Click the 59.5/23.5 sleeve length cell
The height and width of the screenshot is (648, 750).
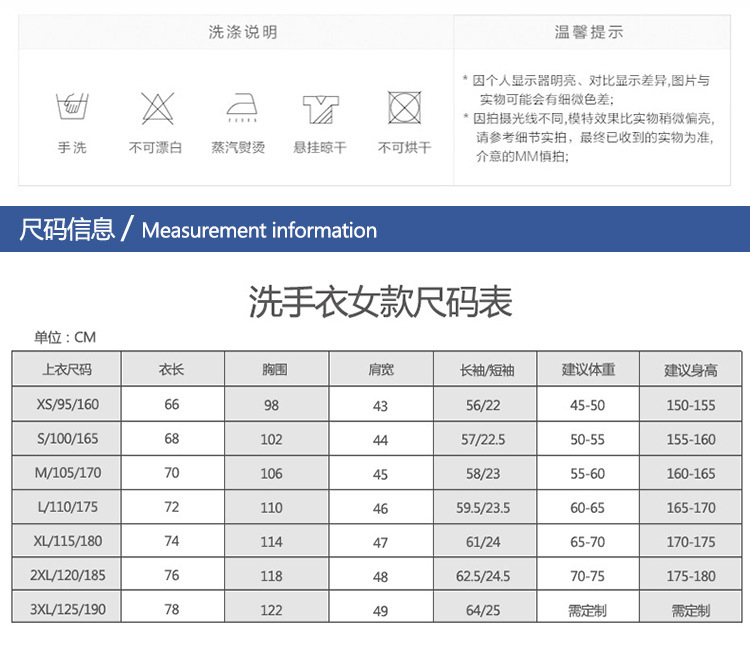click(486, 508)
